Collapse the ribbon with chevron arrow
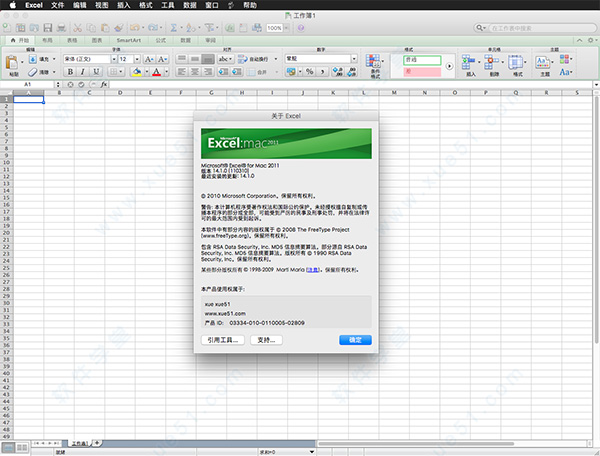Viewport: 600px width, 456px height. click(x=580, y=40)
